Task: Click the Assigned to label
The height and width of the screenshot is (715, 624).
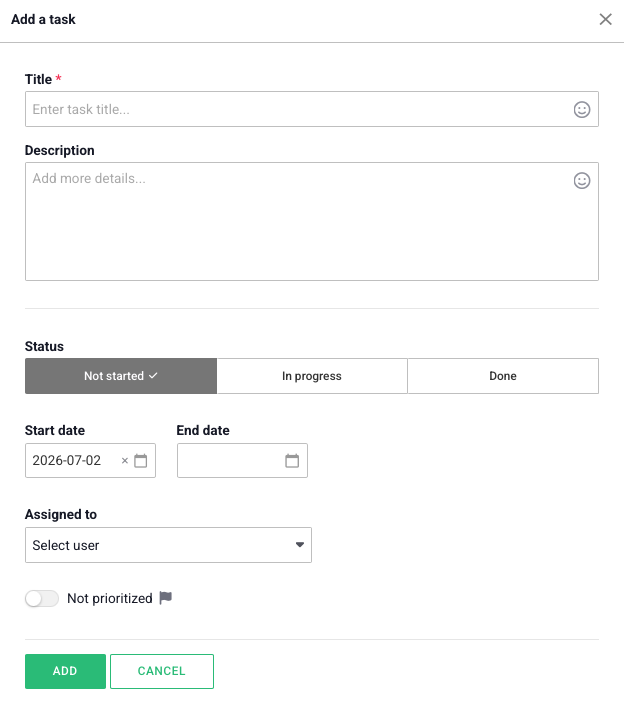Action: coord(61,514)
